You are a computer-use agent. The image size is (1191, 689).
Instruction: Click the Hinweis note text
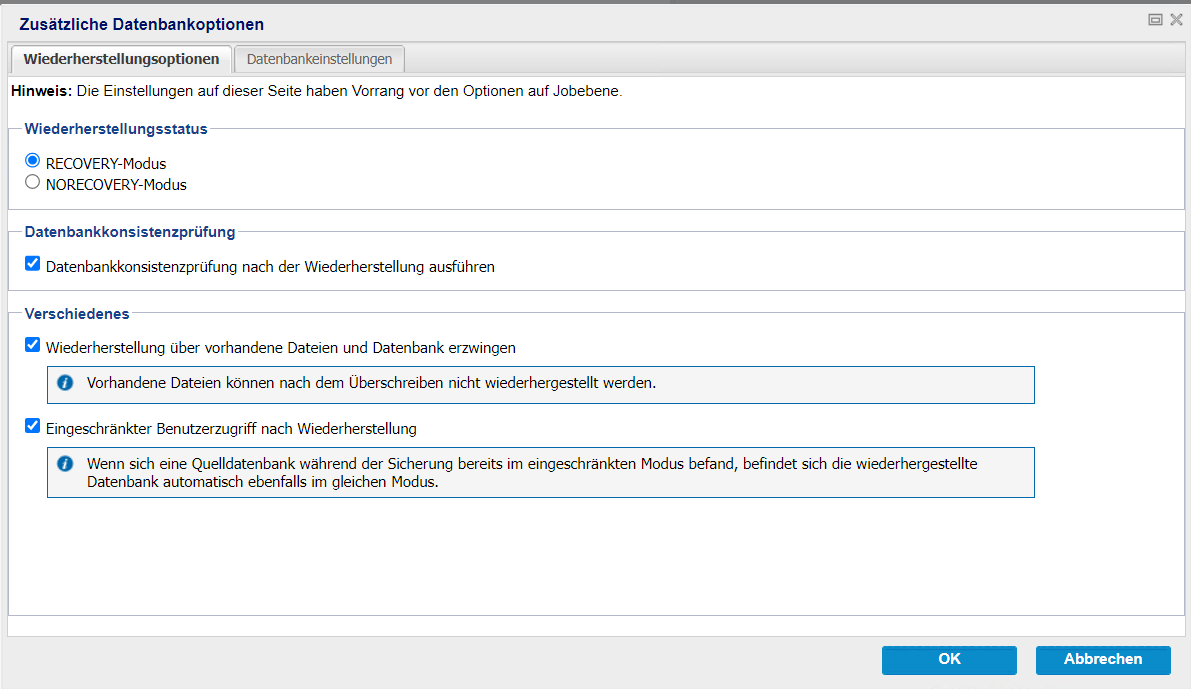pos(316,91)
